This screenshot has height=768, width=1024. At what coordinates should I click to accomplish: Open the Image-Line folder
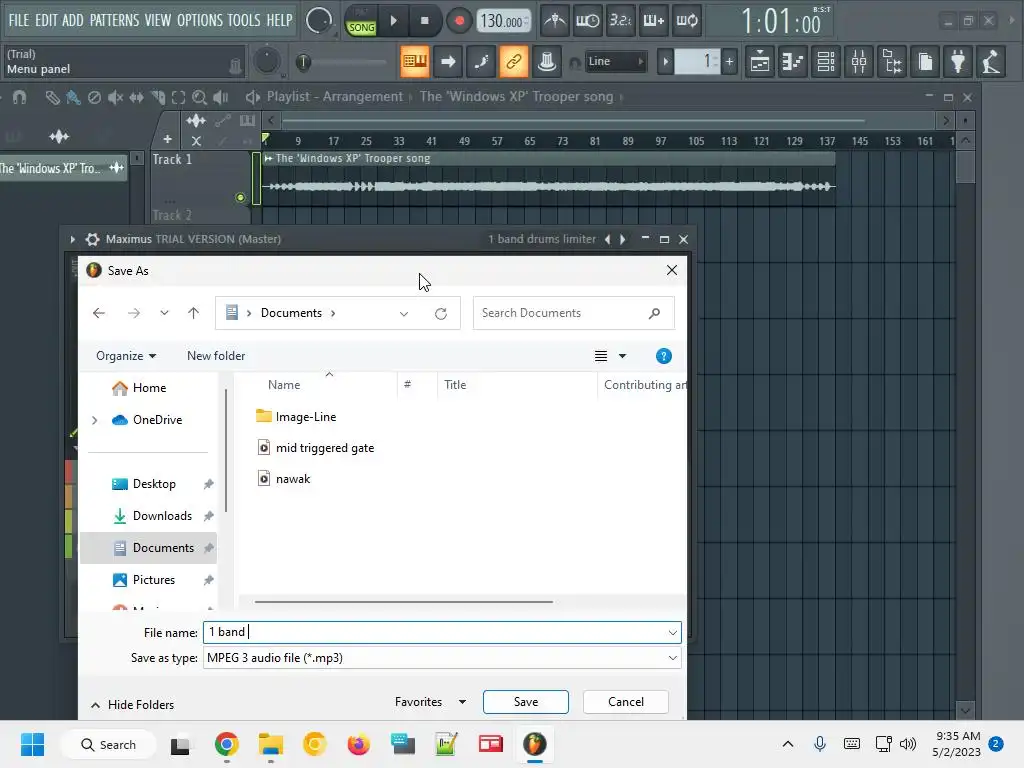point(306,417)
